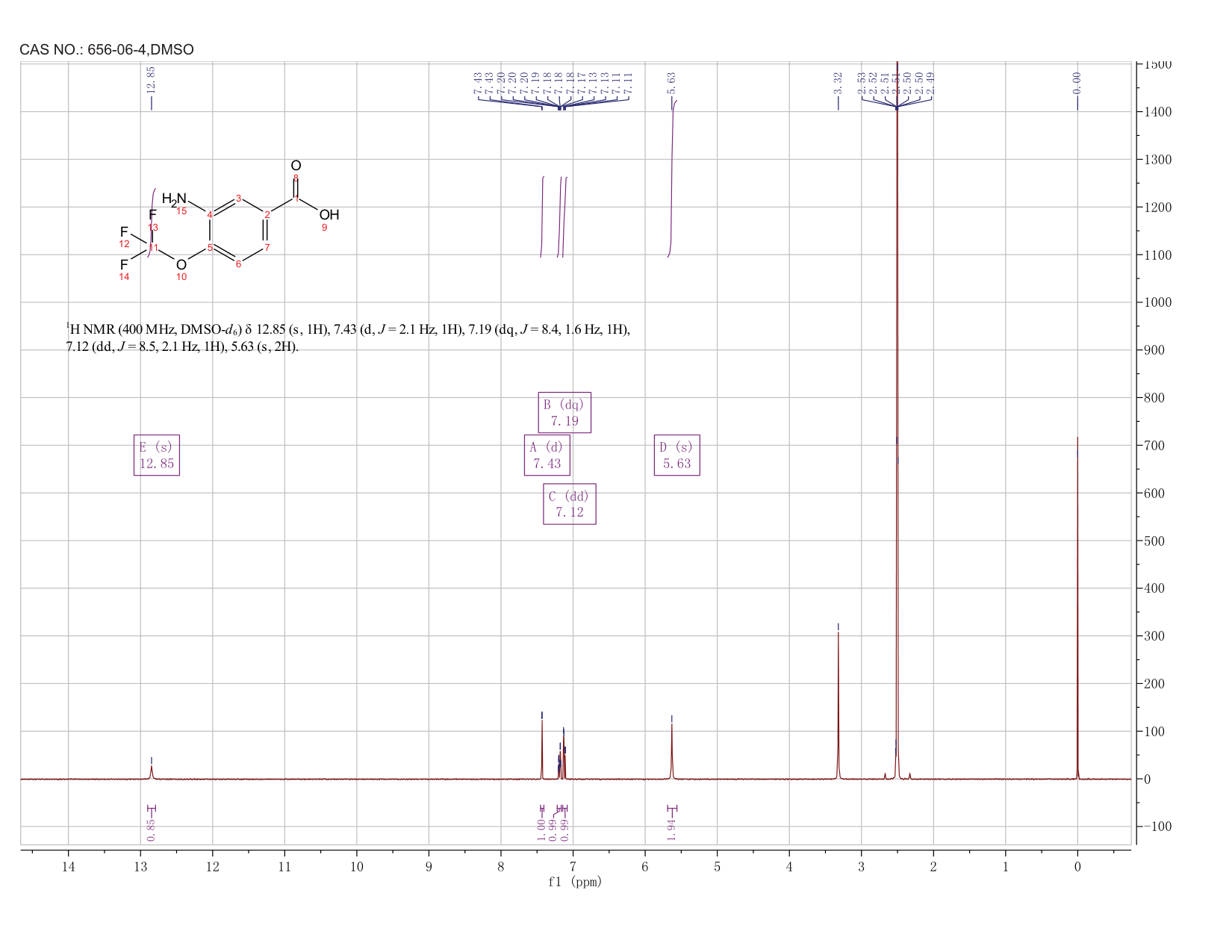The height and width of the screenshot is (952, 1232).
Task: Click the F atom labeled 14
Action: [124, 264]
